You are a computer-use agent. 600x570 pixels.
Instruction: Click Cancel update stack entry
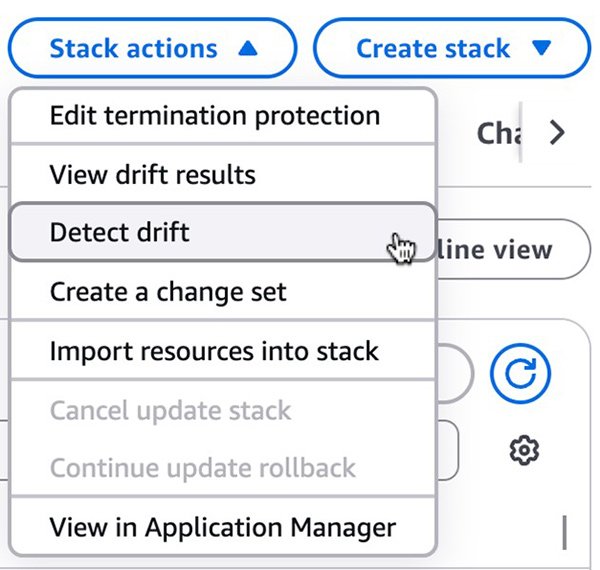click(170, 410)
